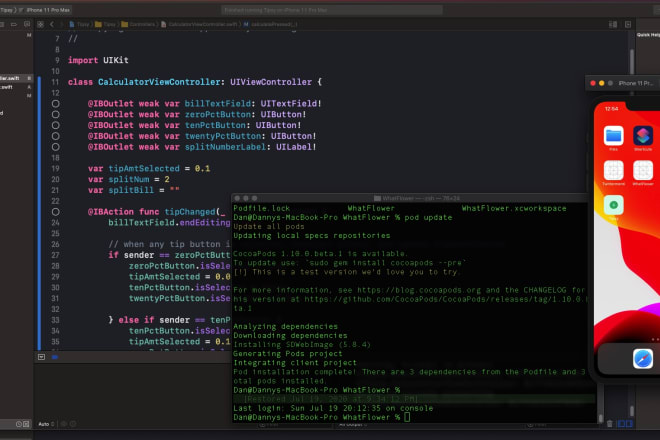Show only the variables view pane
The width and height of the screenshot is (660, 440).
click(x=621, y=424)
